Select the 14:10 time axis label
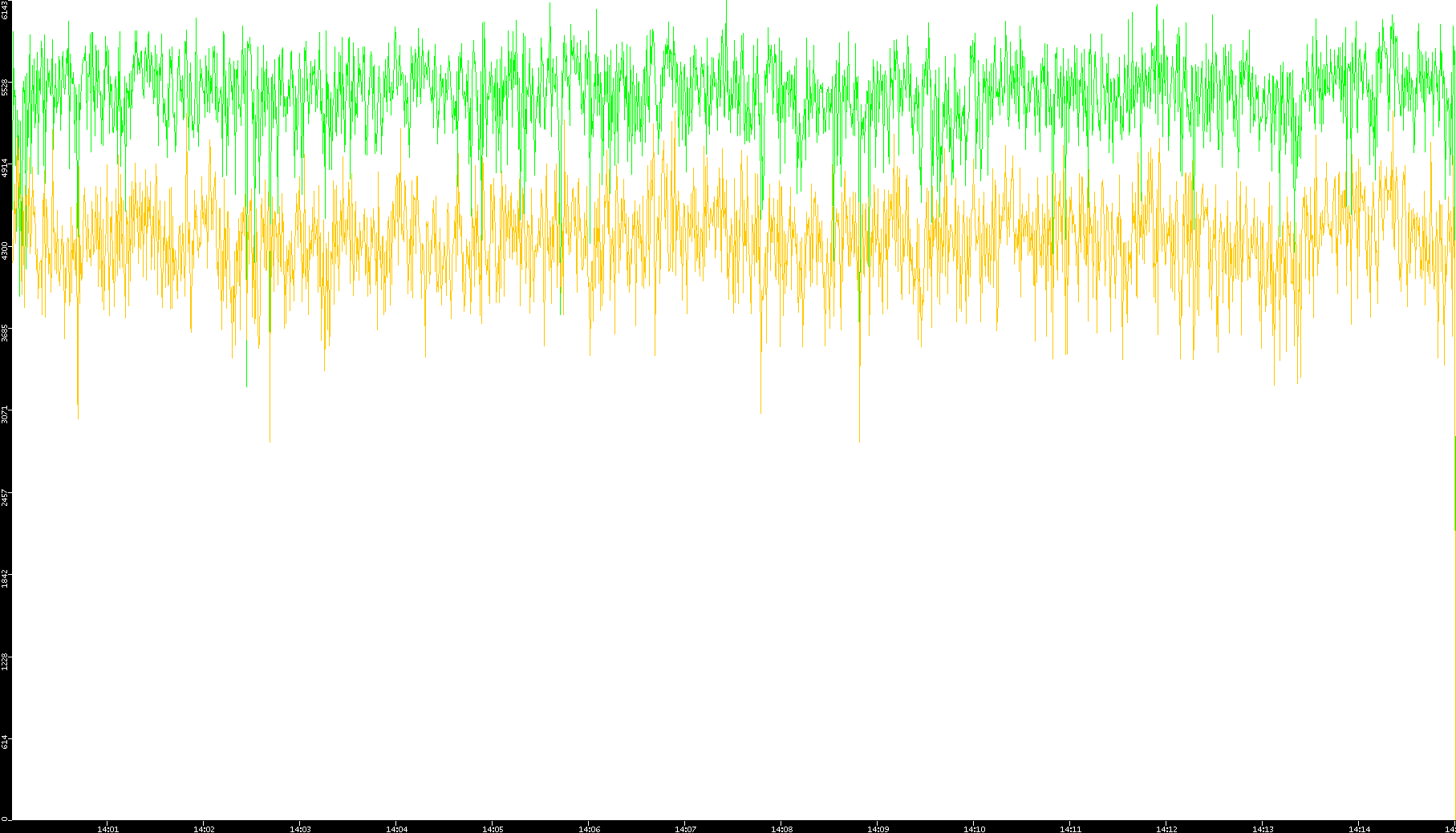The width and height of the screenshot is (1456, 833). (x=974, y=829)
